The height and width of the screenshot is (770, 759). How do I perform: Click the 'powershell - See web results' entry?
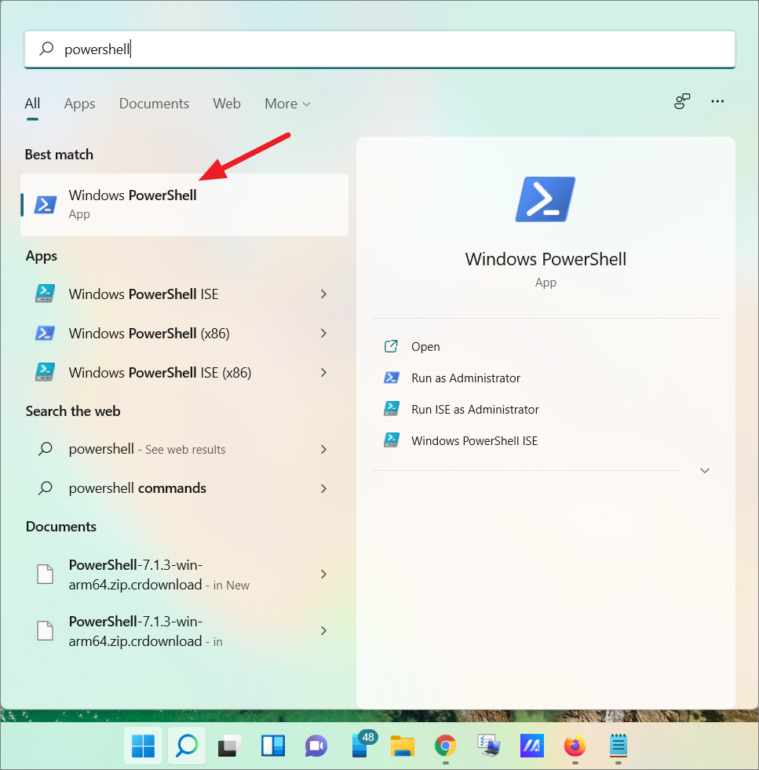click(147, 449)
